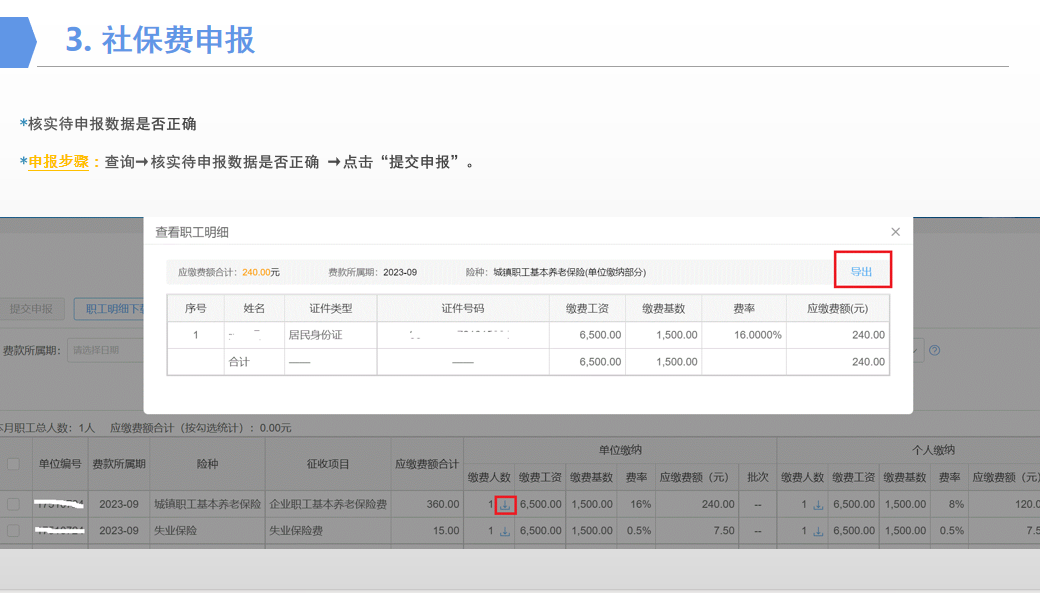Image resolution: width=1040 pixels, height=593 pixels.
Task: Download unit payer list for 失业保险 row
Action: coord(505,531)
